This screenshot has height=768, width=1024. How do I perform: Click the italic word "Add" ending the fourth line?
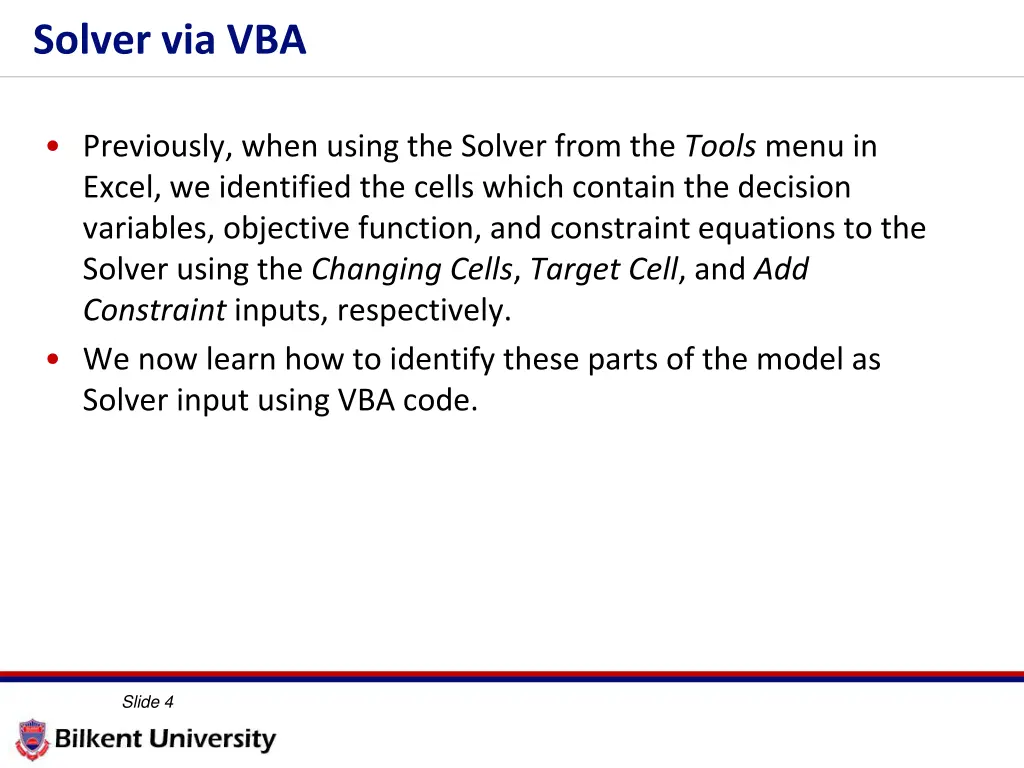pos(781,270)
